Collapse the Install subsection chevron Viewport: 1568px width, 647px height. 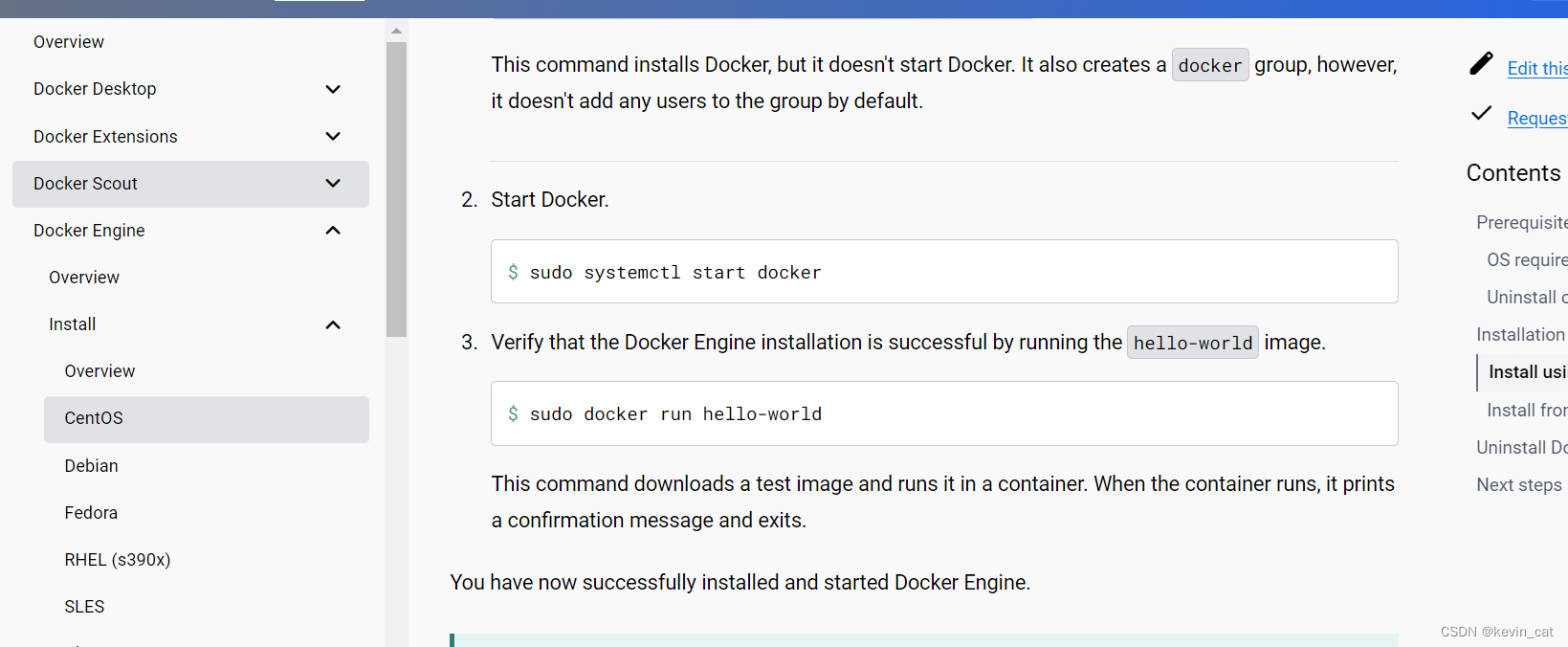pos(333,324)
